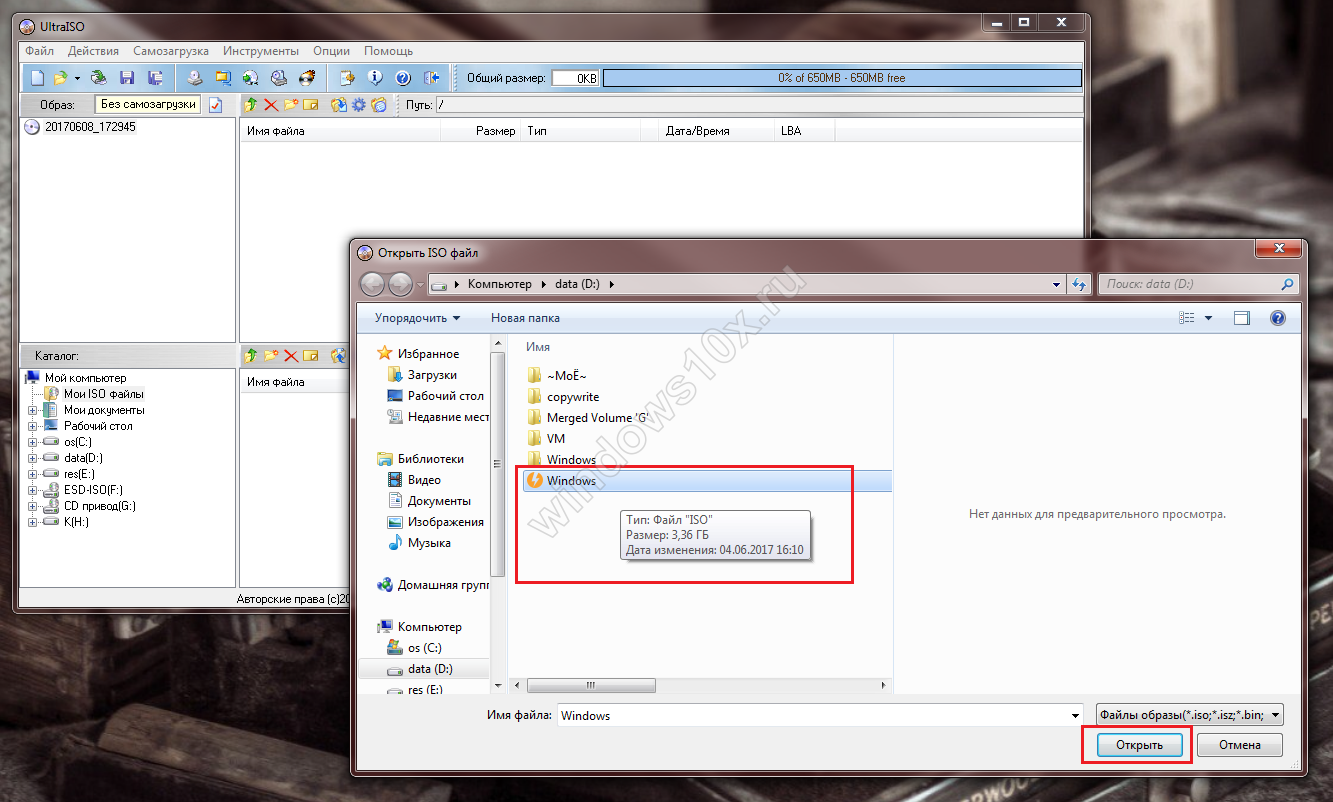This screenshot has width=1333, height=802.
Task: Select the Windows ISO file with orange icon
Action: (706, 481)
